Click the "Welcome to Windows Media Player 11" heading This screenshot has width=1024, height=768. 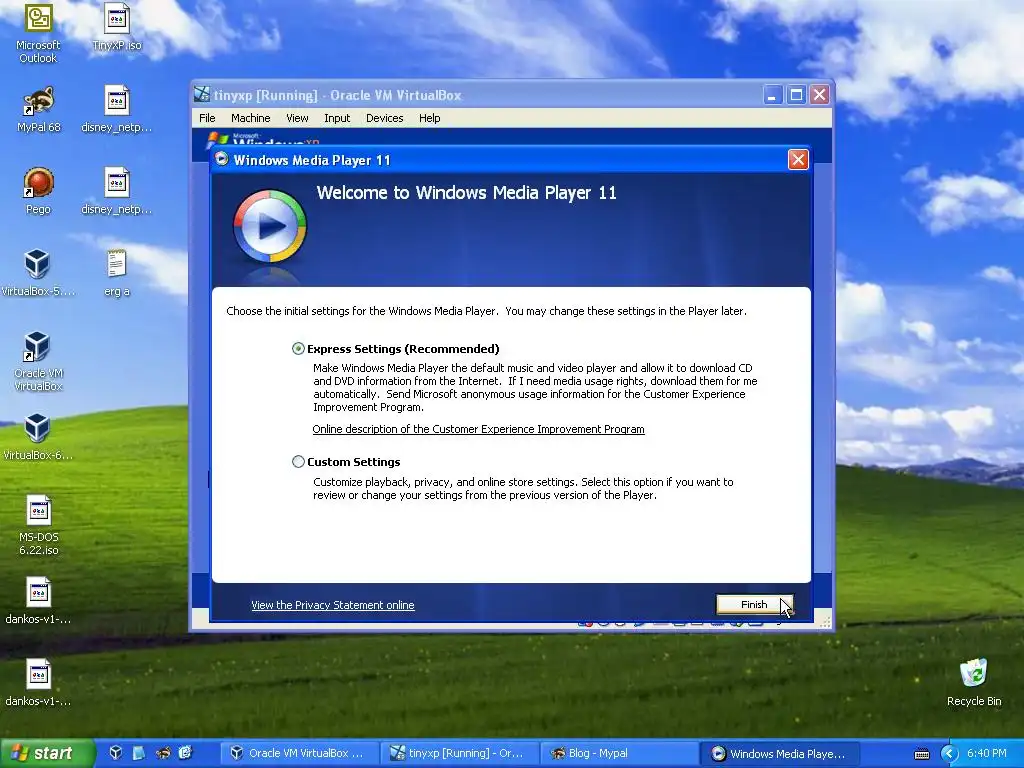point(466,193)
